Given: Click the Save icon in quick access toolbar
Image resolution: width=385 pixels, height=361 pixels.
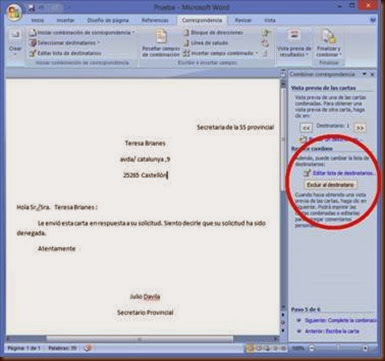Looking at the screenshot, I should click(31, 8).
